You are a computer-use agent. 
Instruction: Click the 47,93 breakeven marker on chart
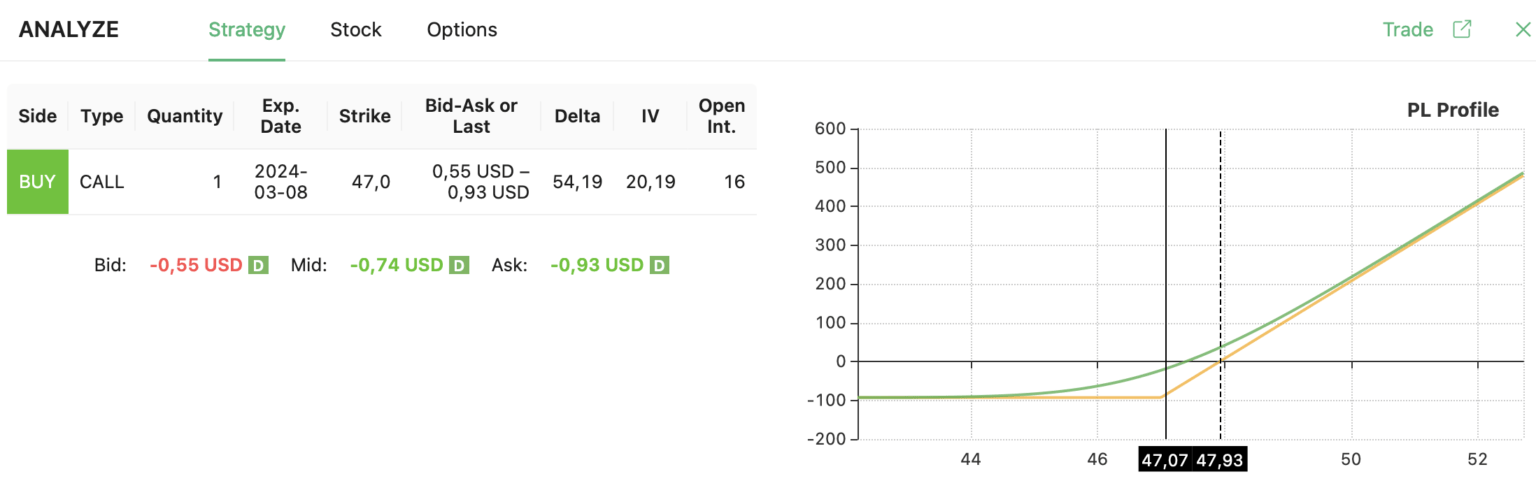point(1222,461)
